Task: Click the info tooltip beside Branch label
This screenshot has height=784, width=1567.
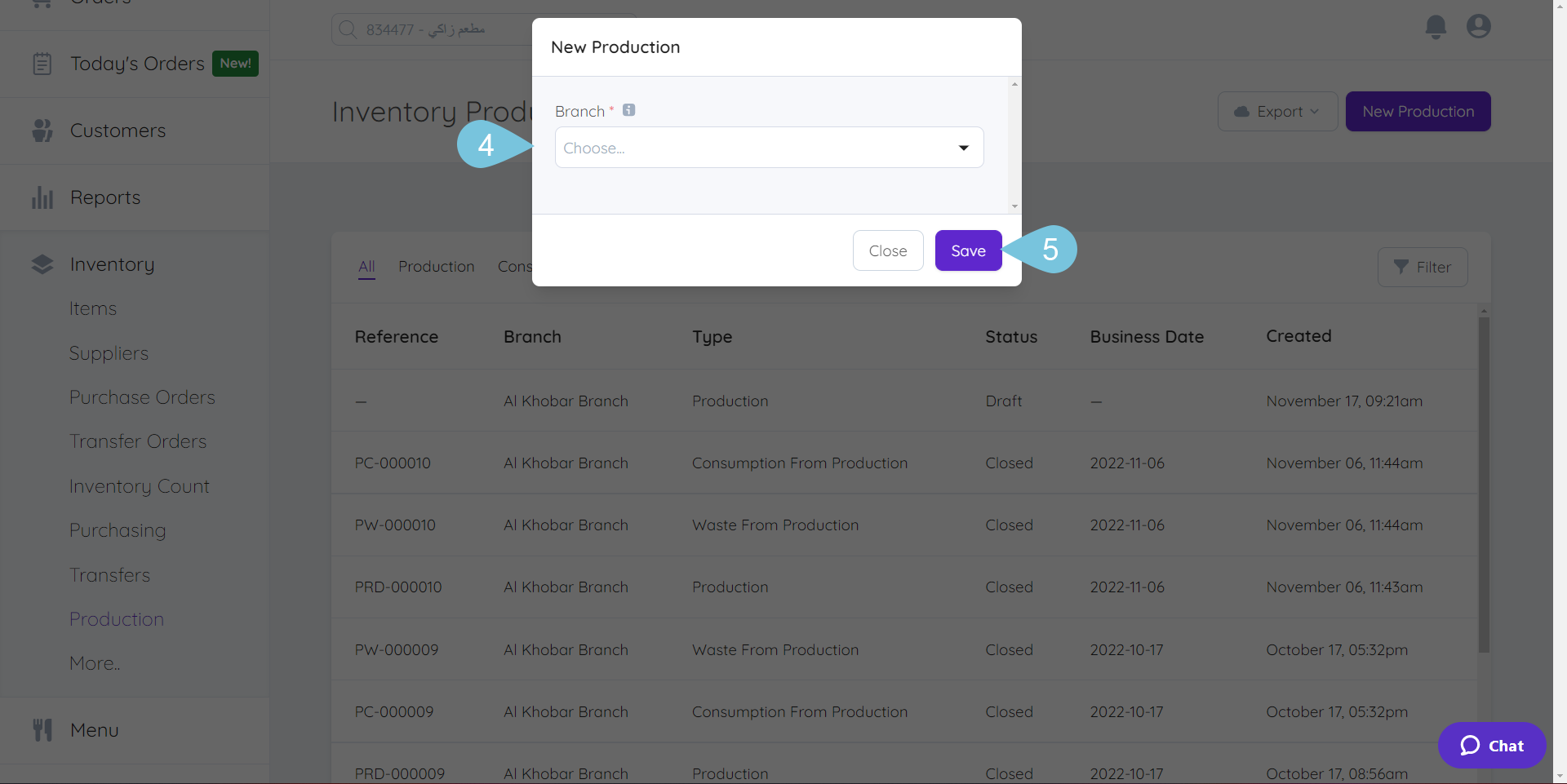Action: point(628,110)
